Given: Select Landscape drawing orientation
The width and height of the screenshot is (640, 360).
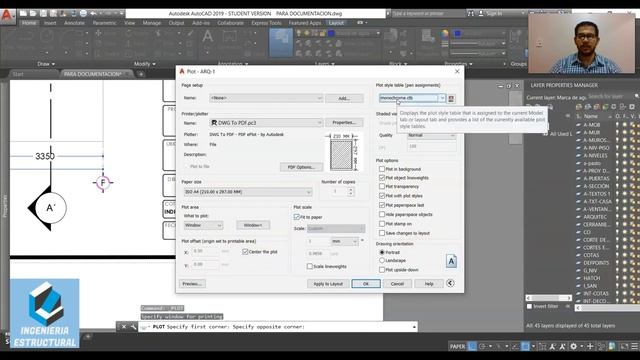Looking at the screenshot, I should (382, 260).
